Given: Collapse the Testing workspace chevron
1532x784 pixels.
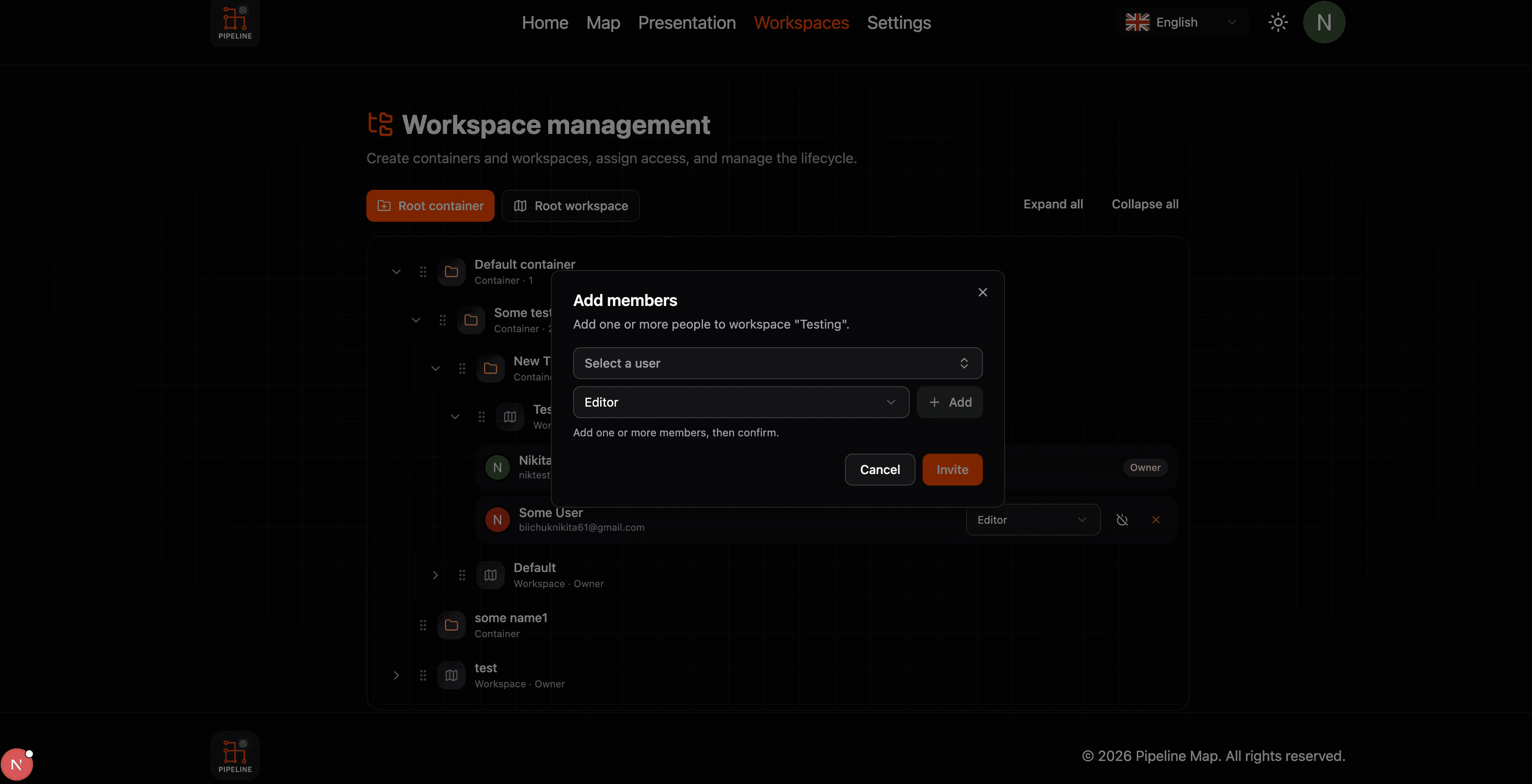Looking at the screenshot, I should pos(455,417).
